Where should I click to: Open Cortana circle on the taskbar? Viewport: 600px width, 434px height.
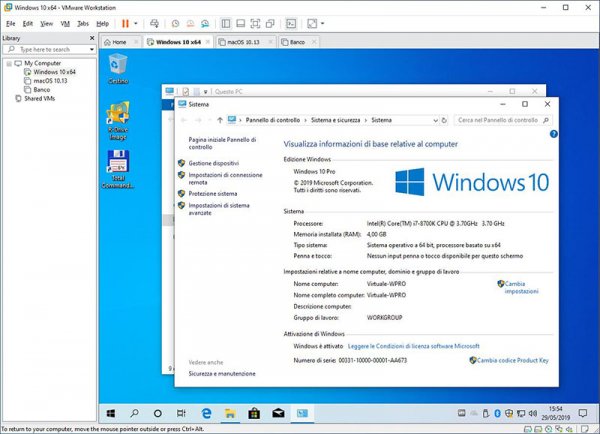click(x=158, y=413)
